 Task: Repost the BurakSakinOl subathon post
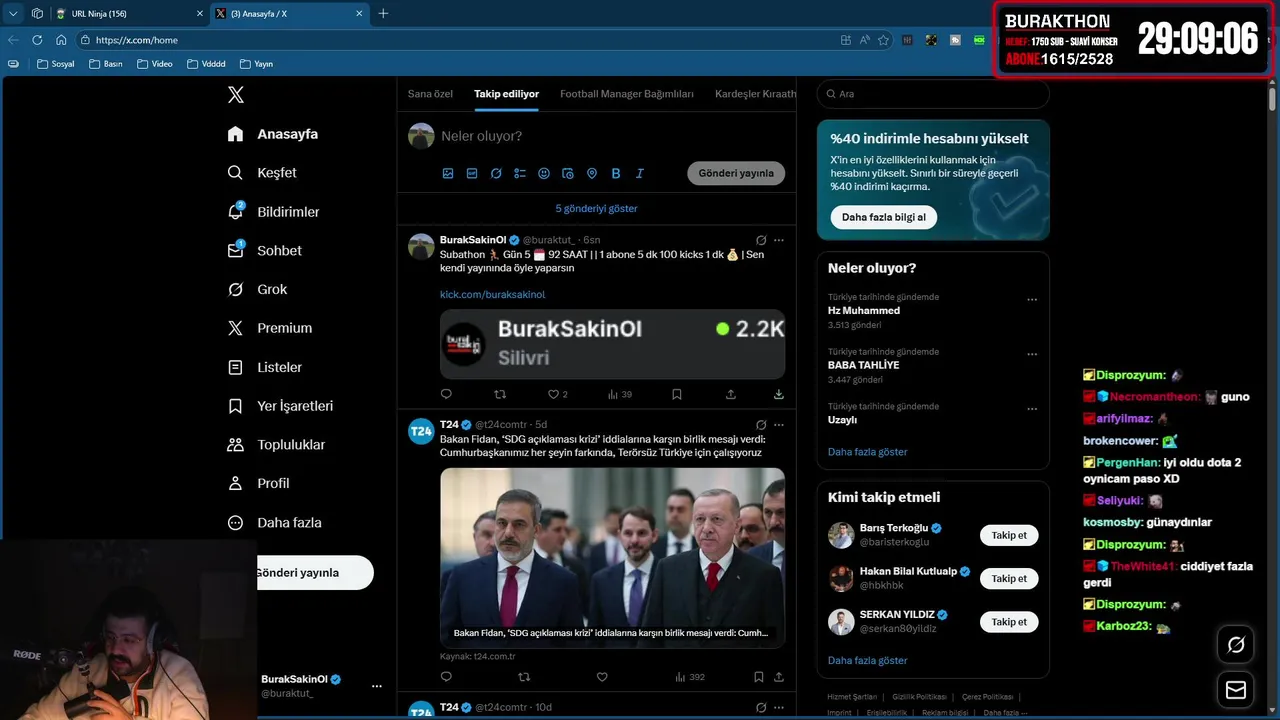pos(500,394)
